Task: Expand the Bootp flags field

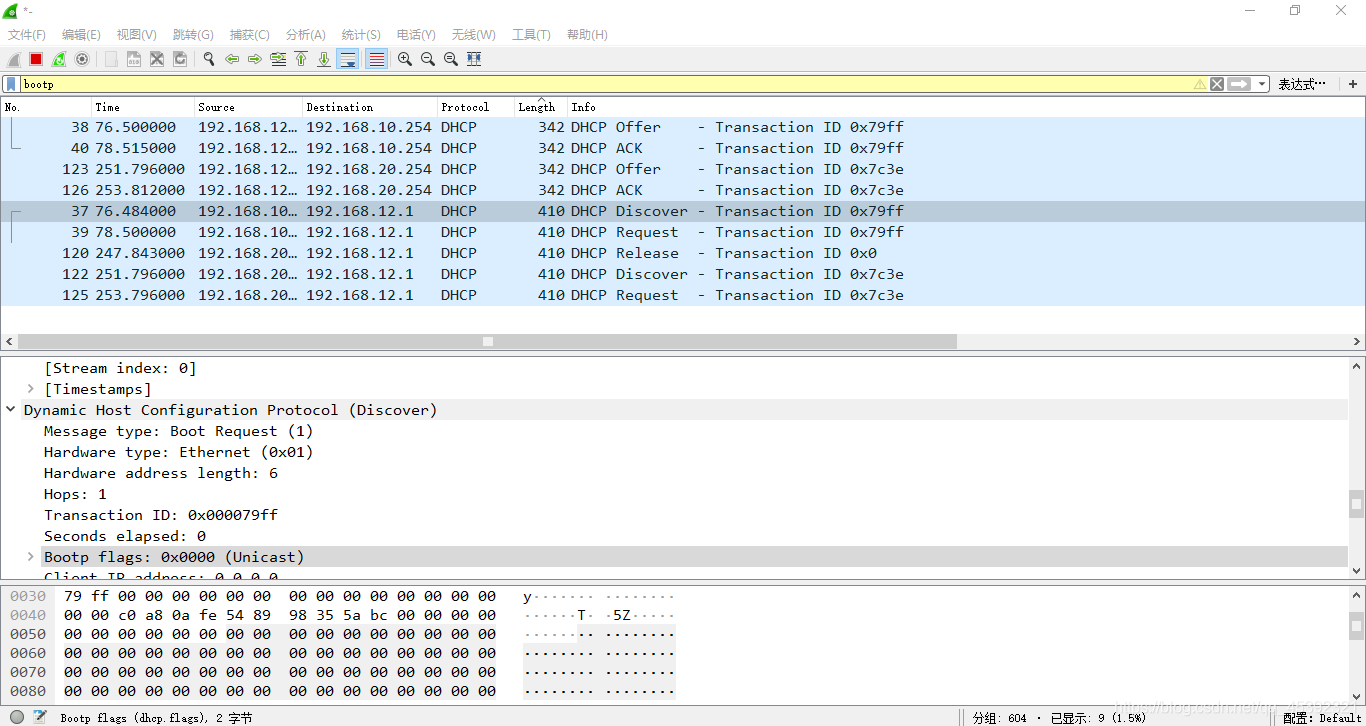Action: [x=31, y=557]
